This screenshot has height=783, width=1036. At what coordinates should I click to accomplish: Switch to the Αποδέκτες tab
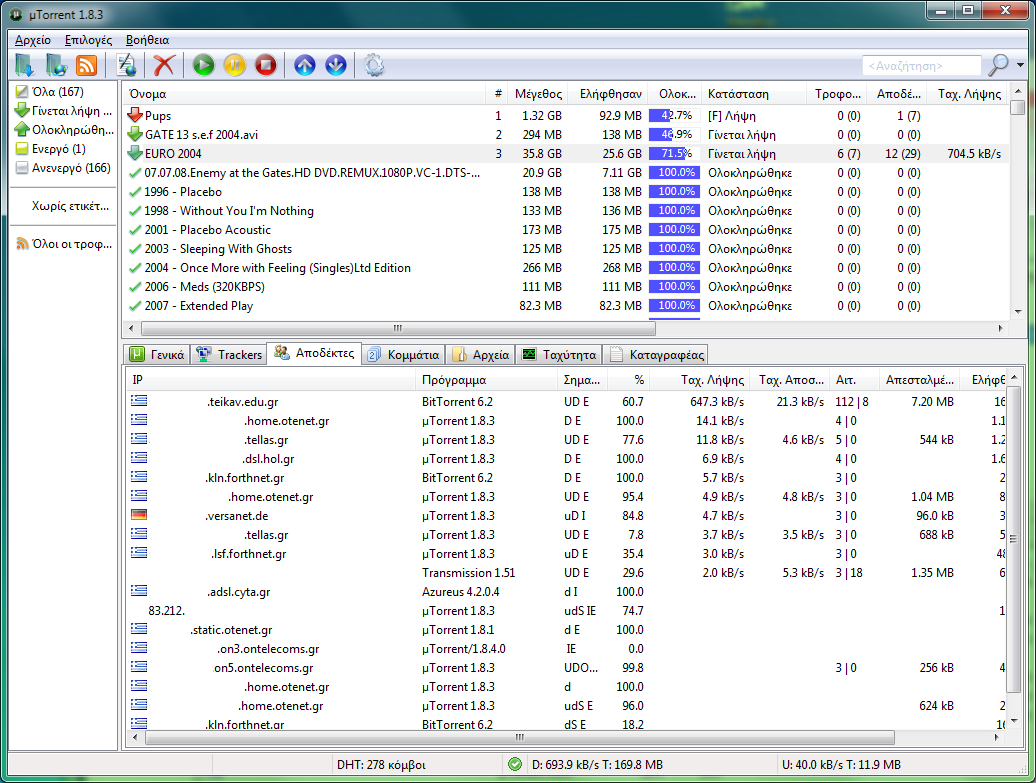point(314,353)
